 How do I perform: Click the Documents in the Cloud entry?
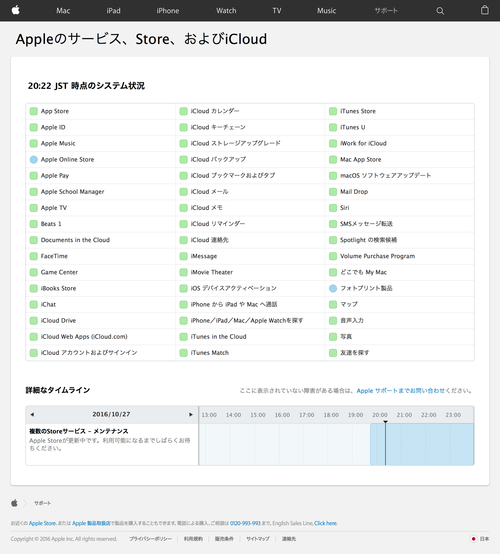point(75,240)
